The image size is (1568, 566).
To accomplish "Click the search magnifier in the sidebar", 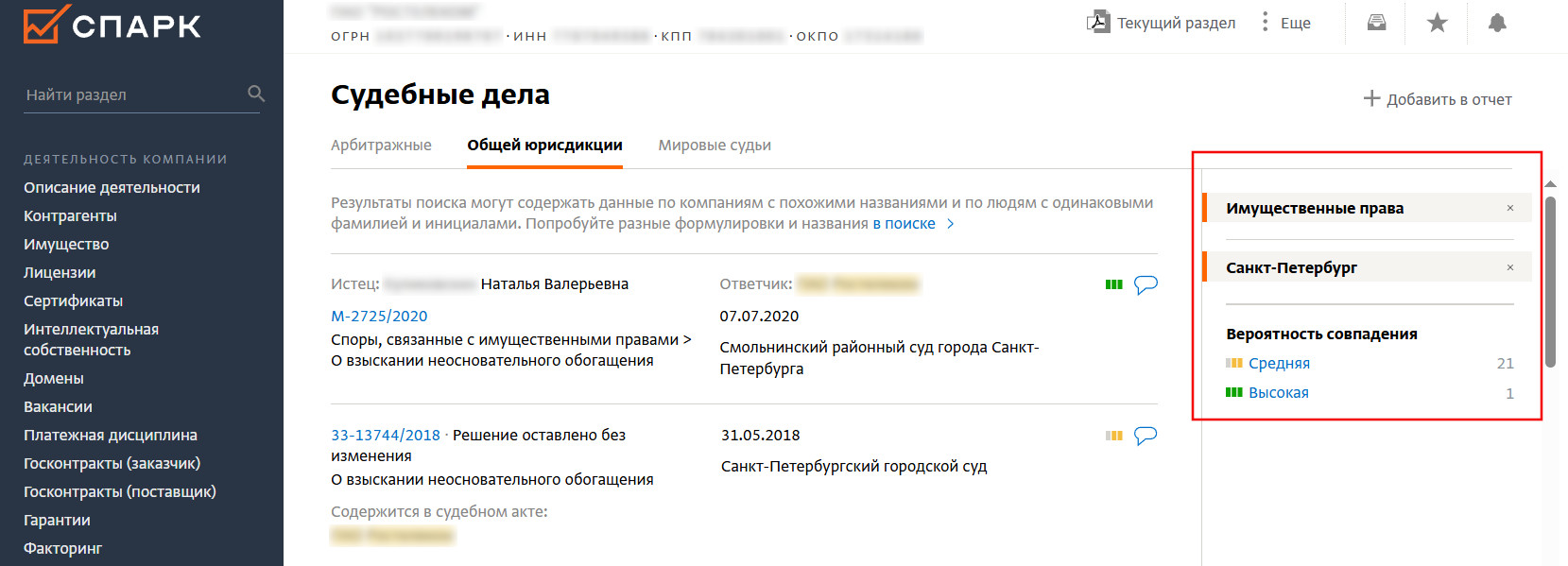I will point(256,94).
